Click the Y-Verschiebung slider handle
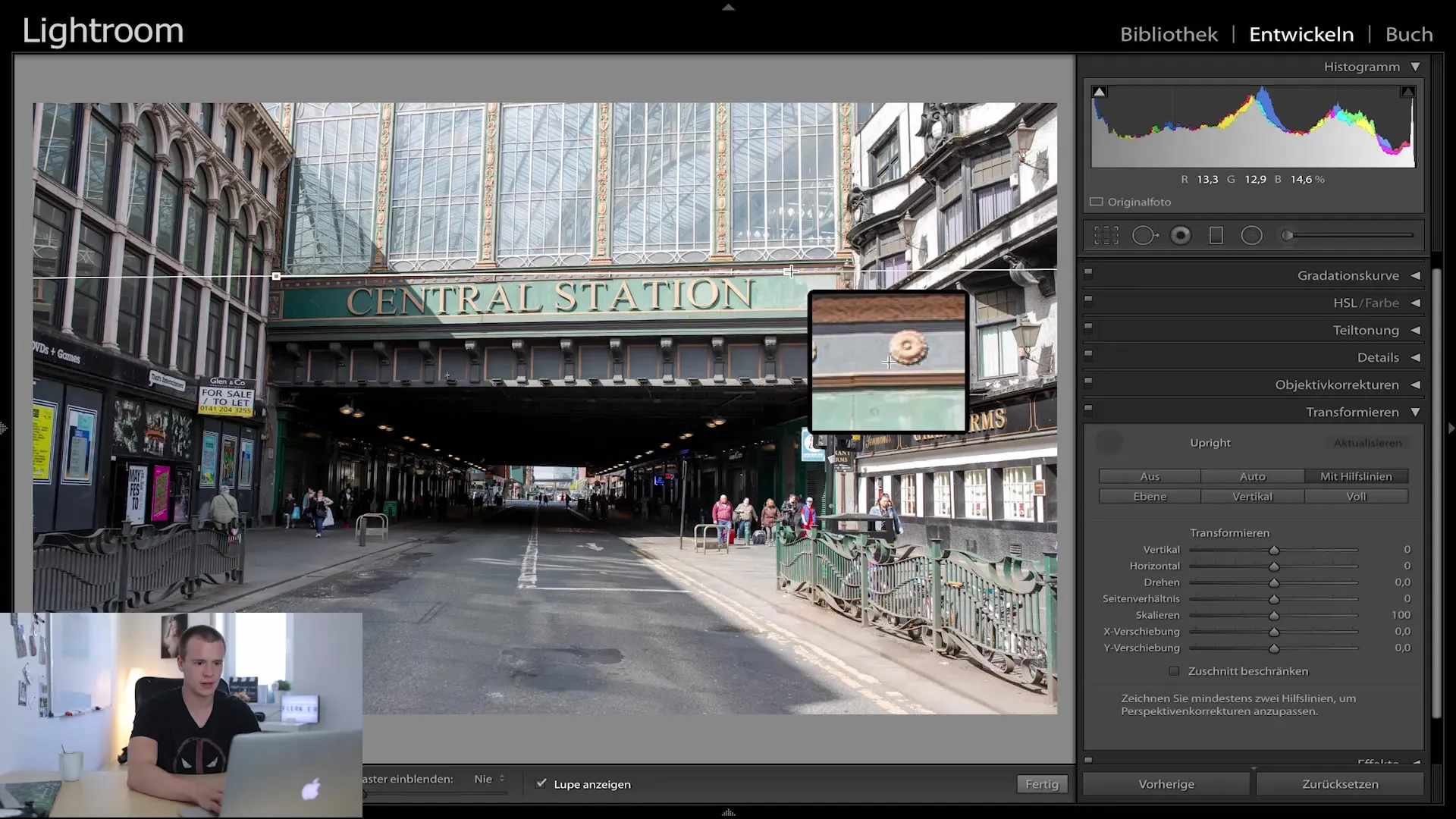1456x819 pixels. 1274,648
